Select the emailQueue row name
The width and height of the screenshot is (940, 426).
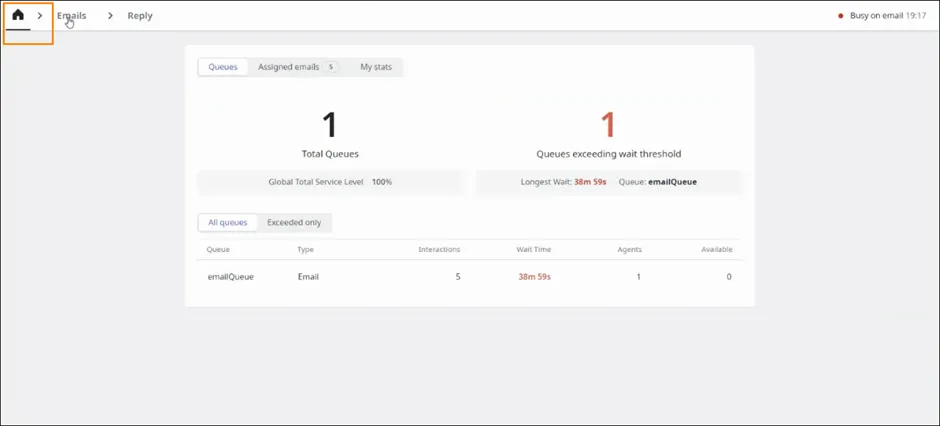(231, 277)
